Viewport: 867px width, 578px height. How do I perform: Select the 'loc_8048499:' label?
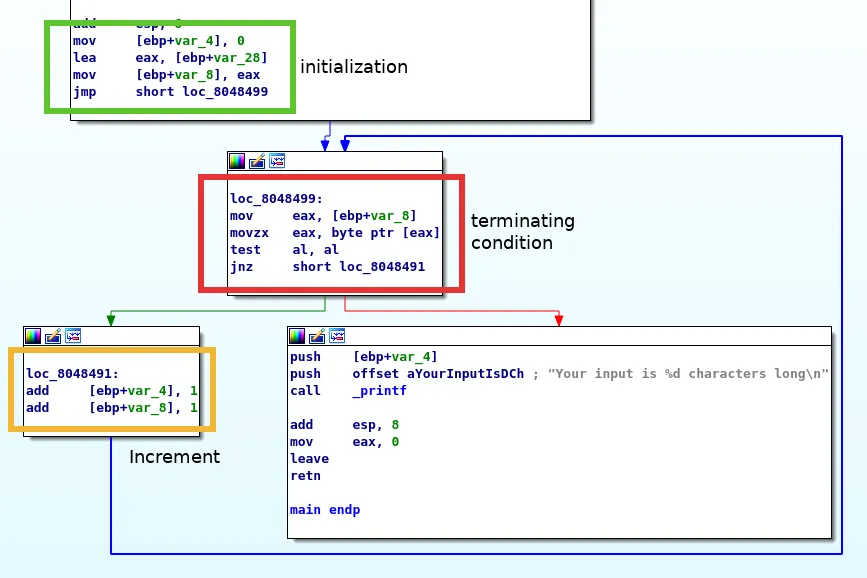point(276,199)
